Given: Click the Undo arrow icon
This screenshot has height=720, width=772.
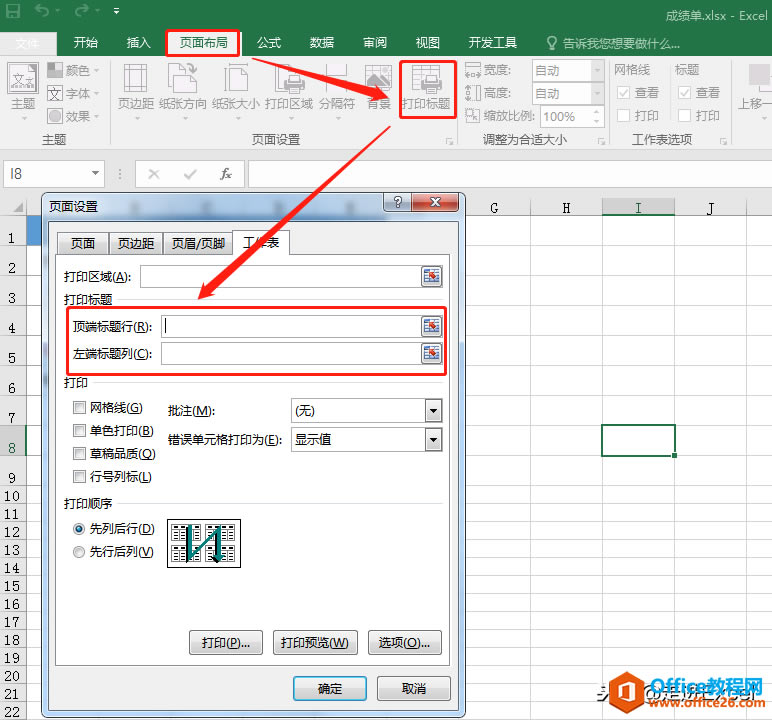Looking at the screenshot, I should click(42, 10).
